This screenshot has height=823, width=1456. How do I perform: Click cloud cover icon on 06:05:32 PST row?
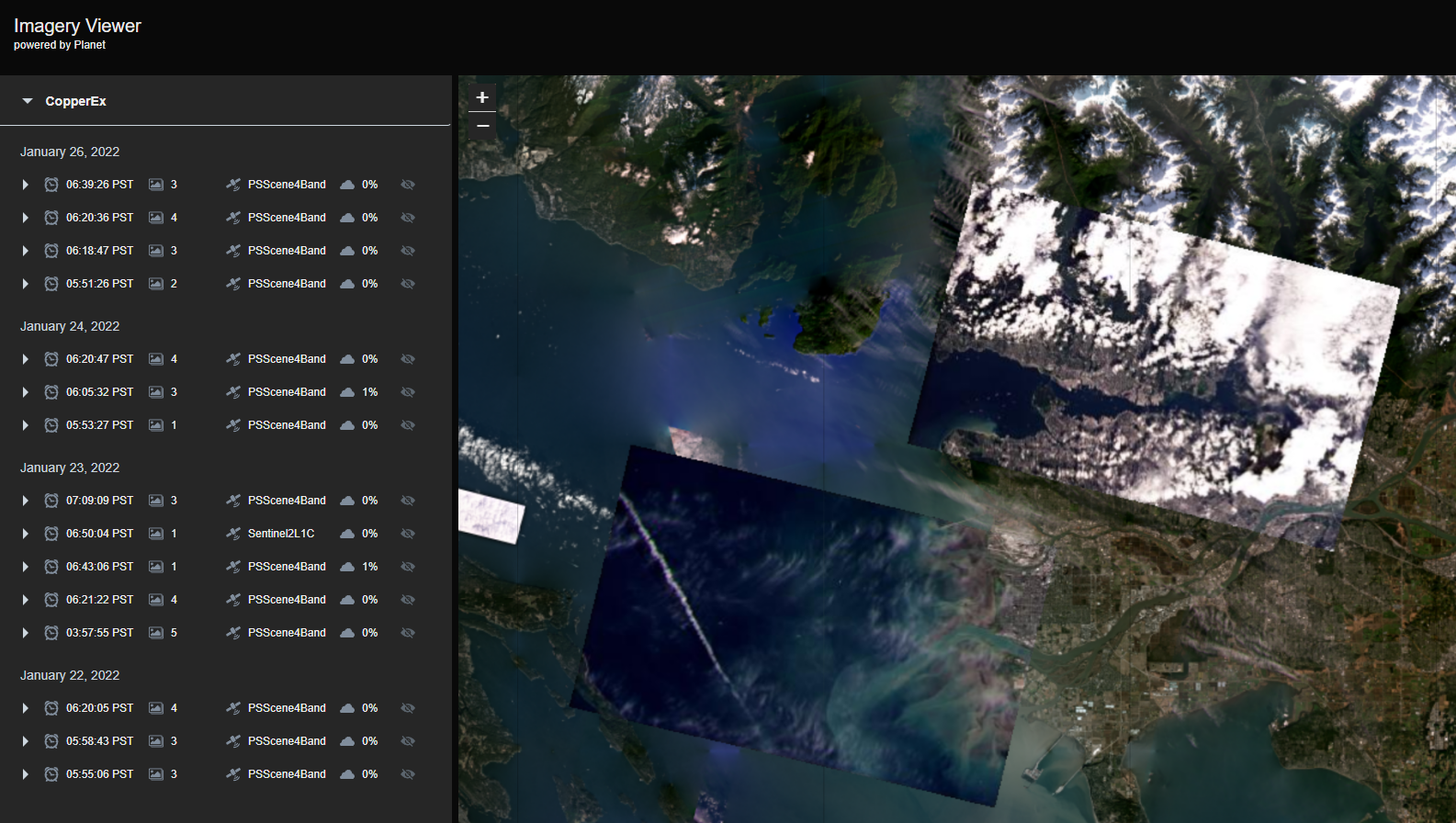347,392
